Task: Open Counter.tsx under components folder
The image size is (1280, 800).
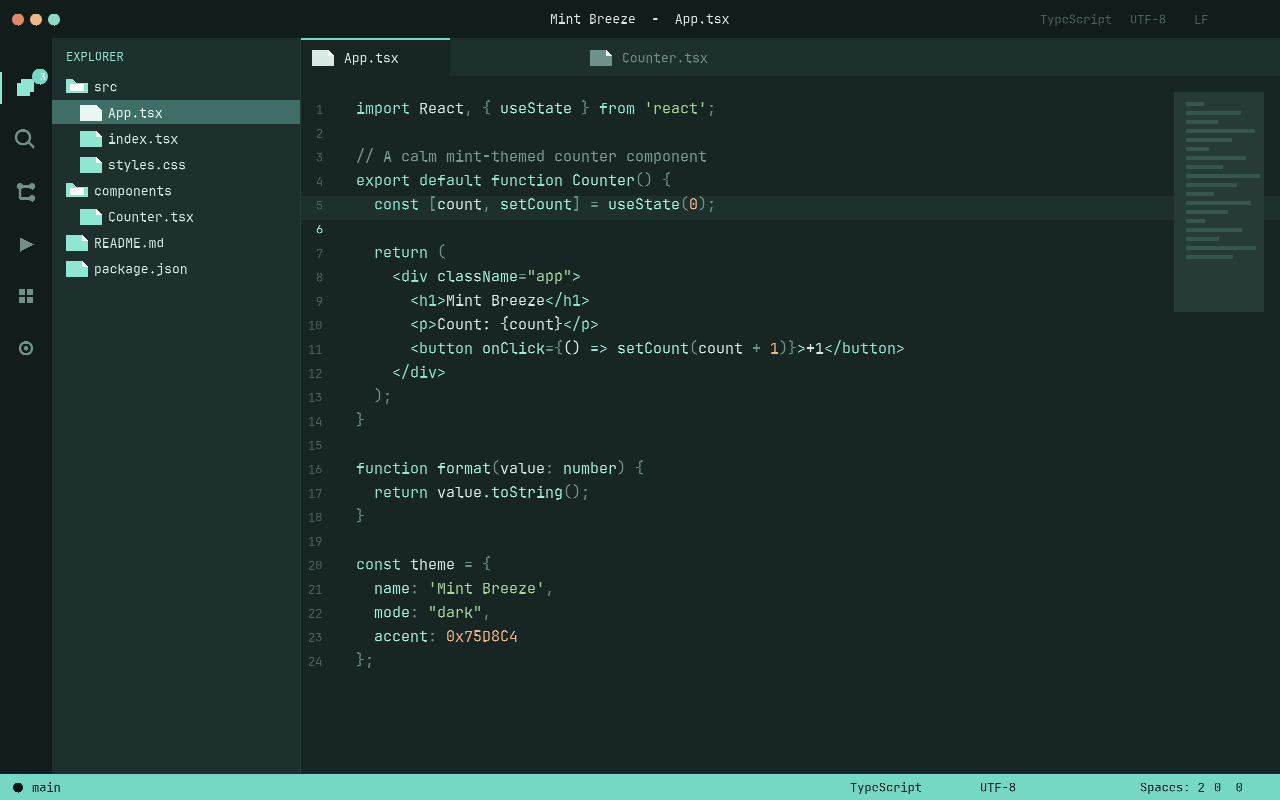Action: (176, 217)
